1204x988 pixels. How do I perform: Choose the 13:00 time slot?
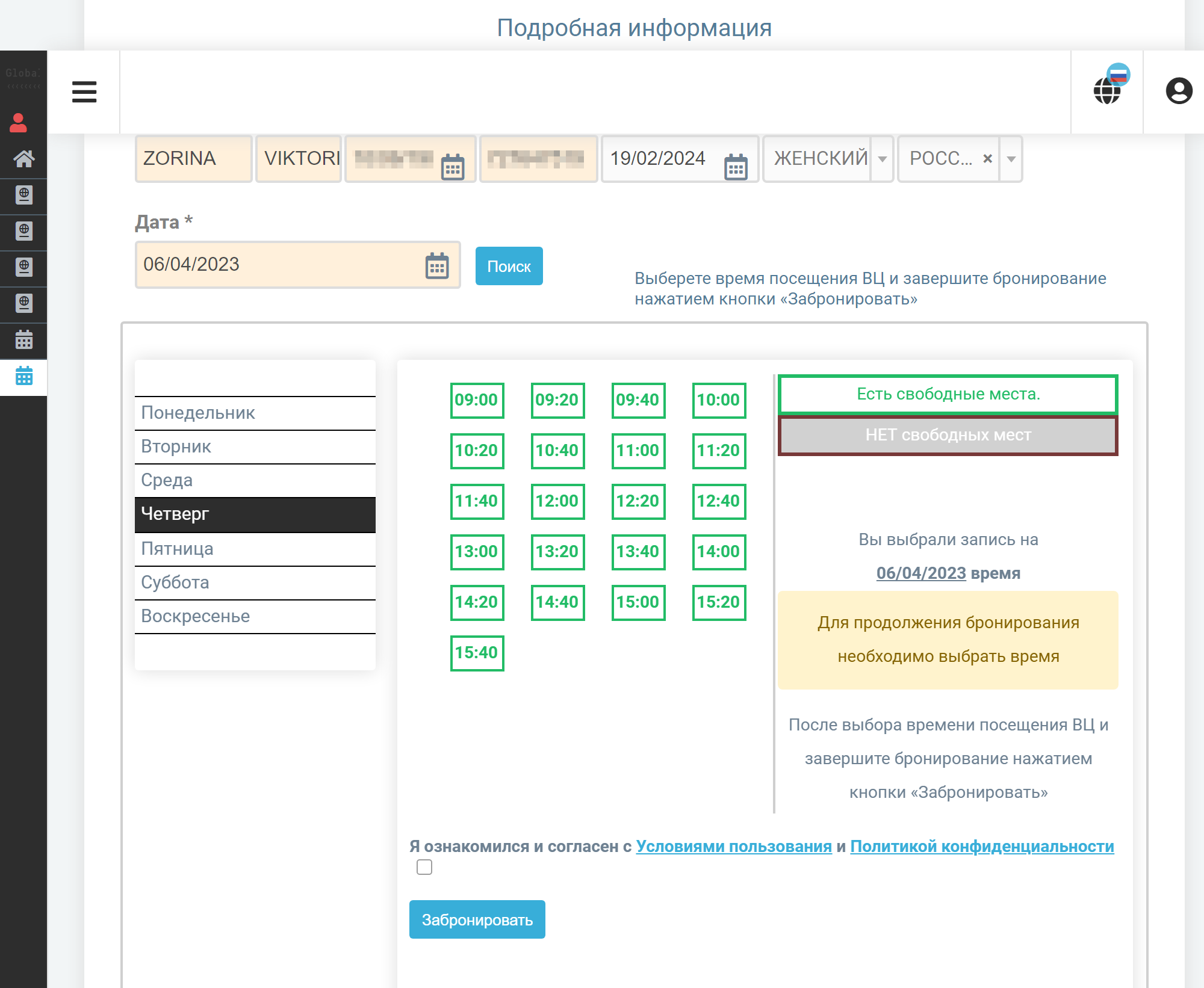[477, 552]
